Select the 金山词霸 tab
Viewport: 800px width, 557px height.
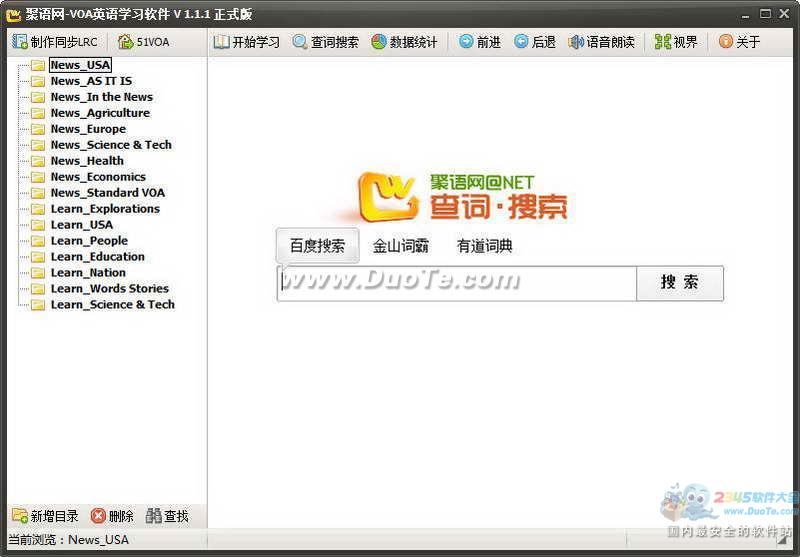(x=400, y=246)
